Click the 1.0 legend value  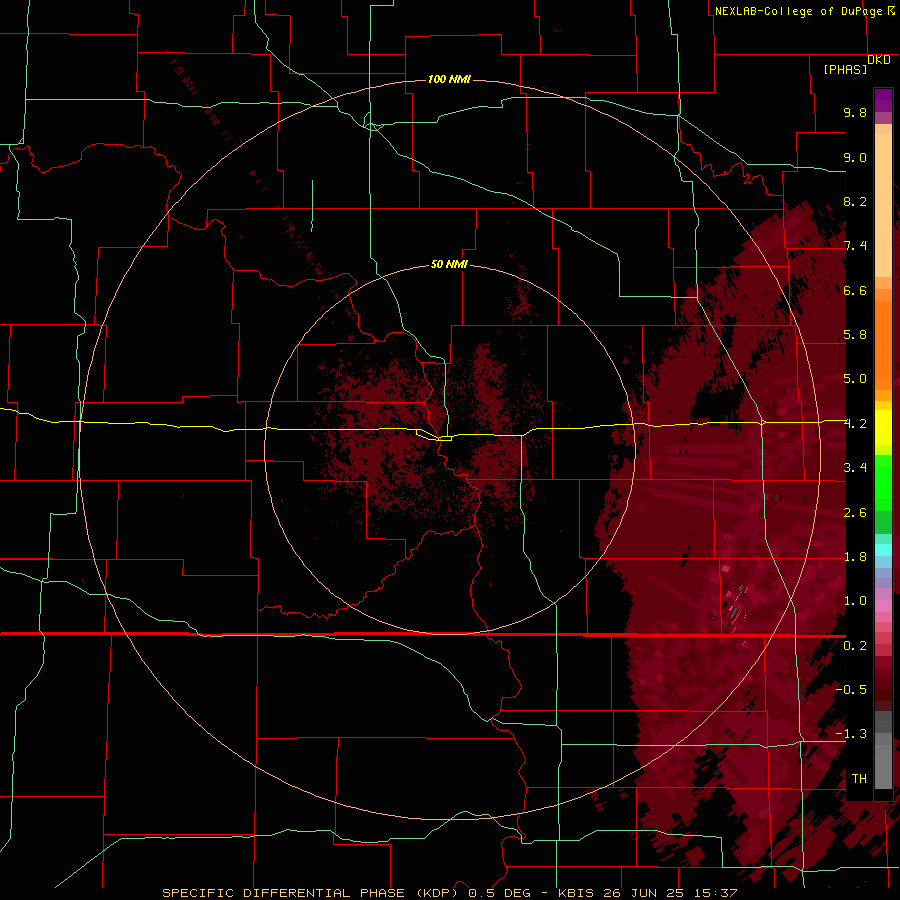pos(855,601)
